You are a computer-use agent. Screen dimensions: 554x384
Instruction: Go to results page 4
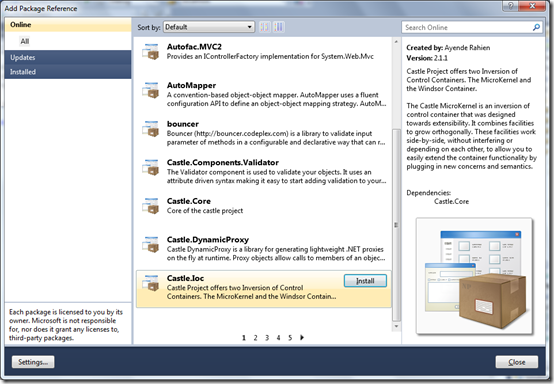pos(278,338)
